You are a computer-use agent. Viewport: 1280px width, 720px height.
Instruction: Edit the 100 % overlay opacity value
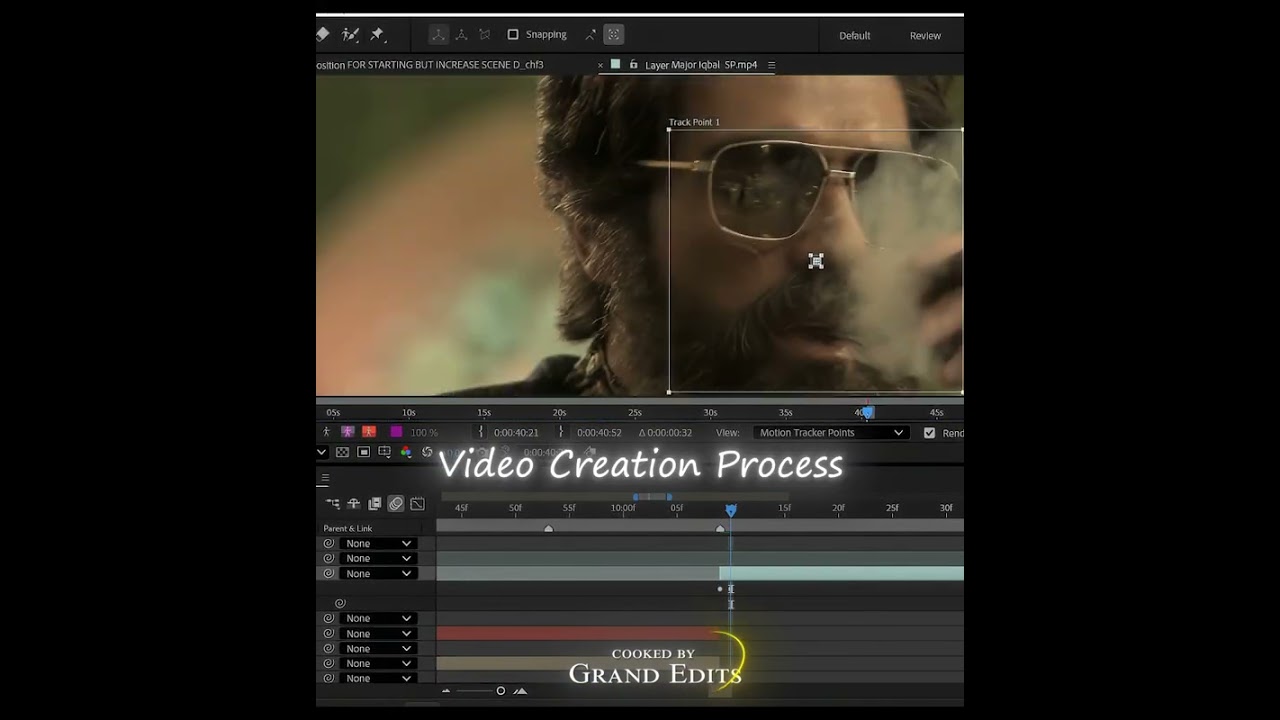(x=424, y=433)
